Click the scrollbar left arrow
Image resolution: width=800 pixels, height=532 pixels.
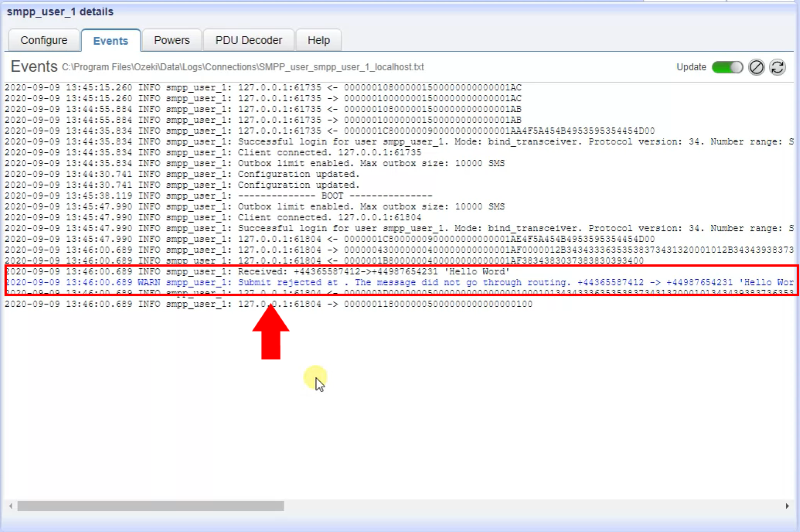click(x=11, y=506)
